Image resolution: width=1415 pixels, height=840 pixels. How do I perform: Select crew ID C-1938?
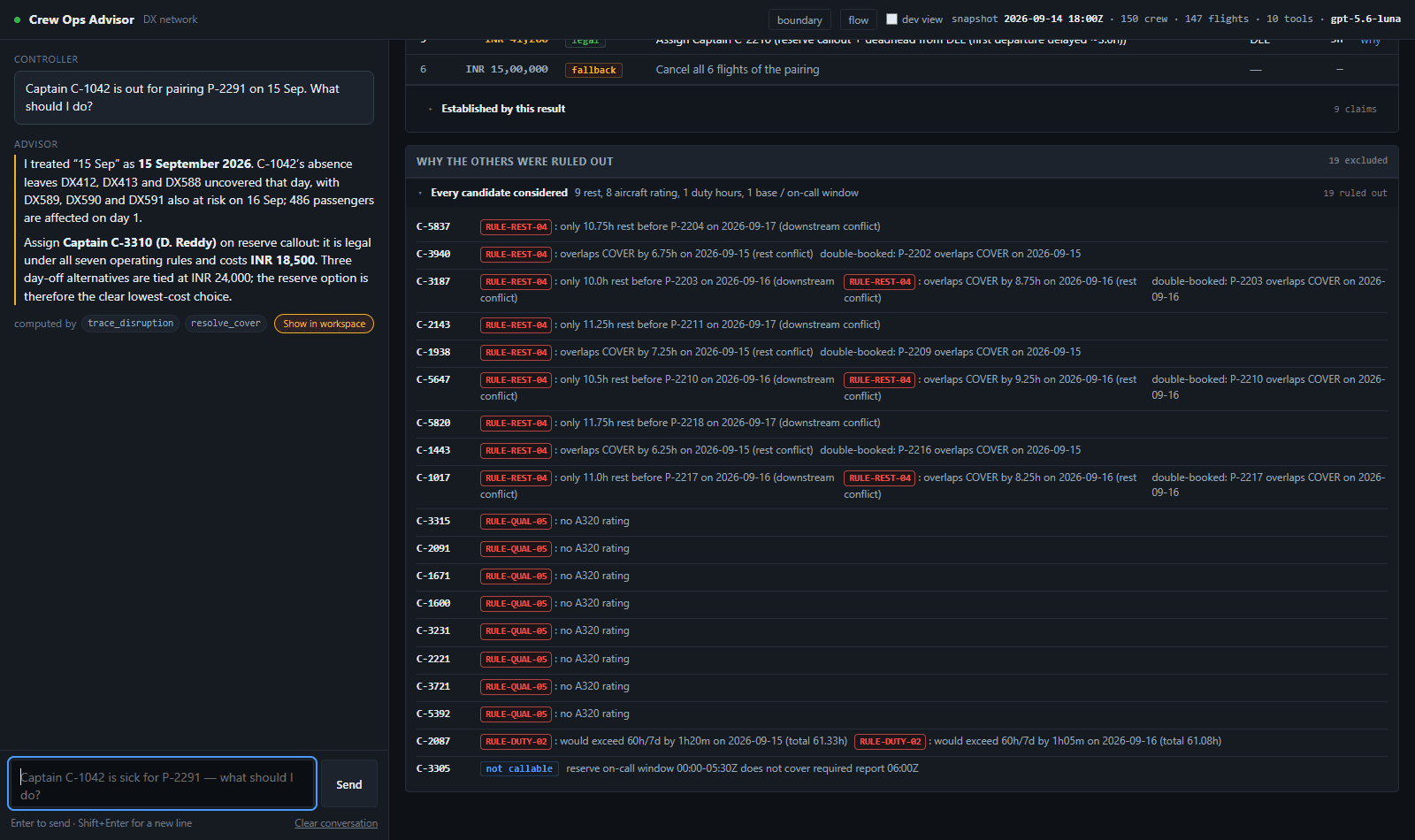coord(433,352)
